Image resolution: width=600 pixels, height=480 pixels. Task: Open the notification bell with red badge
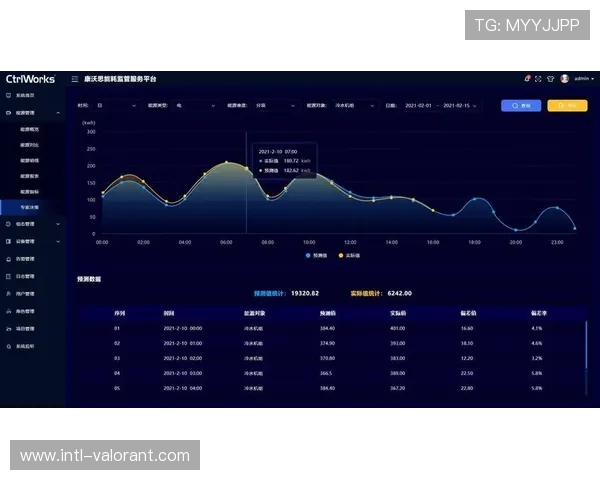pyautogui.click(x=527, y=79)
